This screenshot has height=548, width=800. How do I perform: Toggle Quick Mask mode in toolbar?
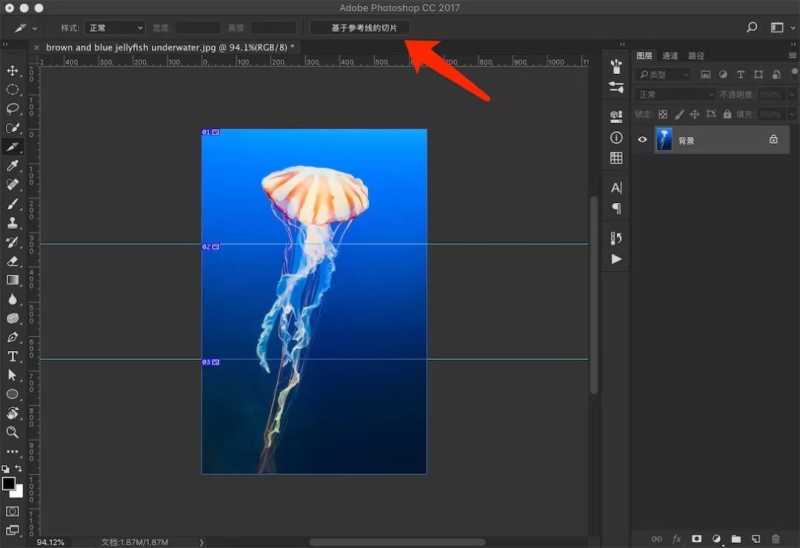pyautogui.click(x=13, y=511)
